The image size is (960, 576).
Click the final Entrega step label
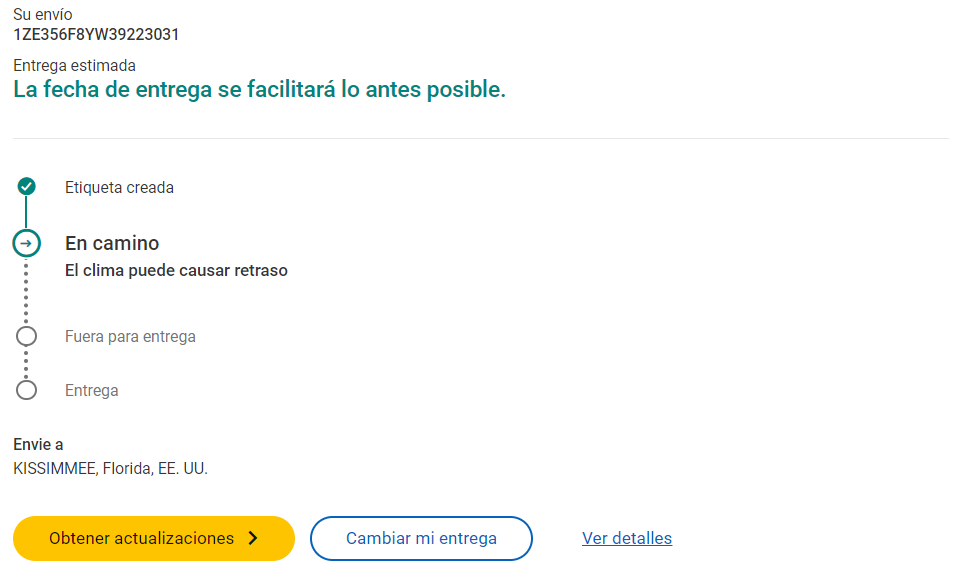pyautogui.click(x=92, y=391)
